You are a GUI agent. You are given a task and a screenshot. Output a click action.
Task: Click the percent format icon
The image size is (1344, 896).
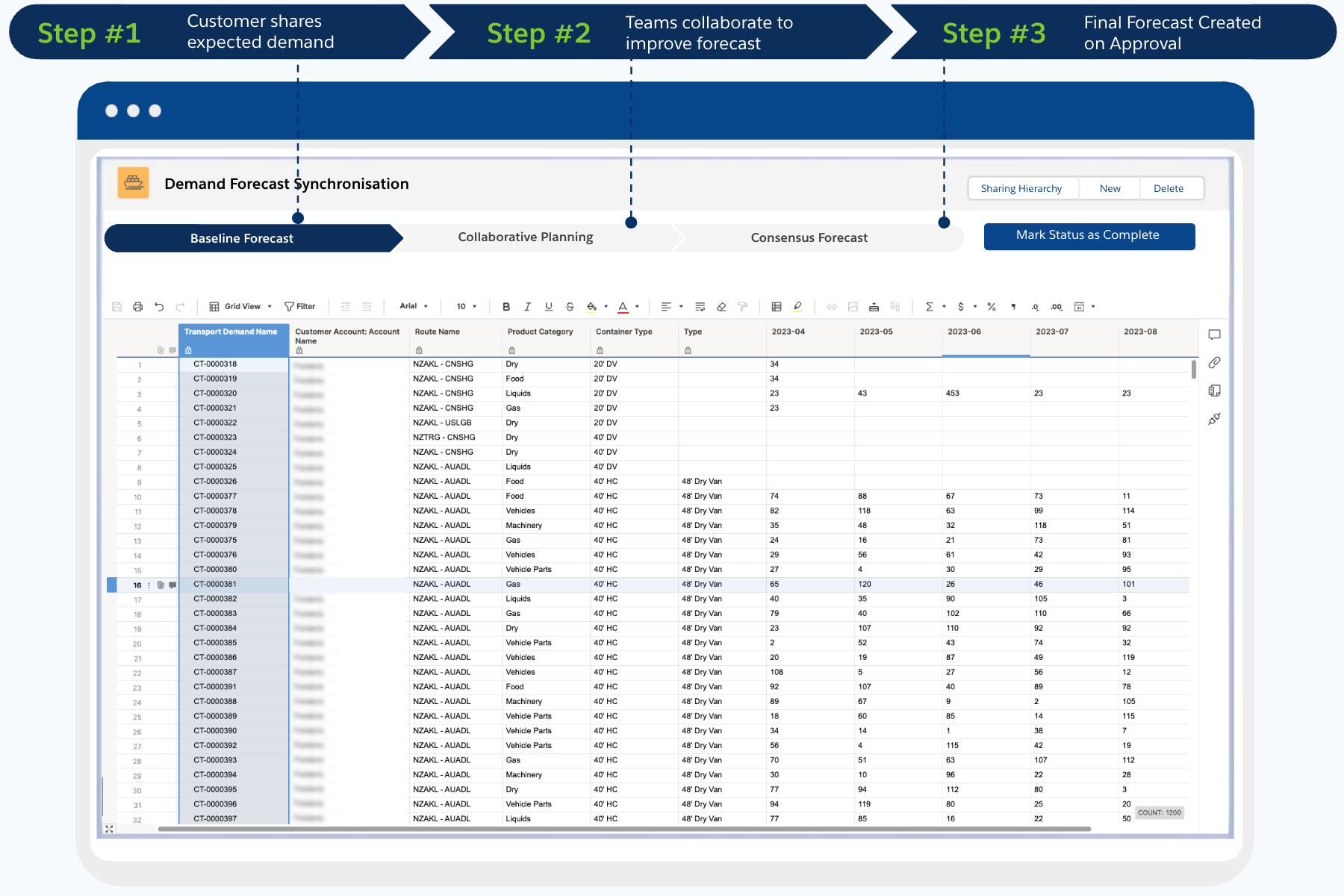(992, 307)
